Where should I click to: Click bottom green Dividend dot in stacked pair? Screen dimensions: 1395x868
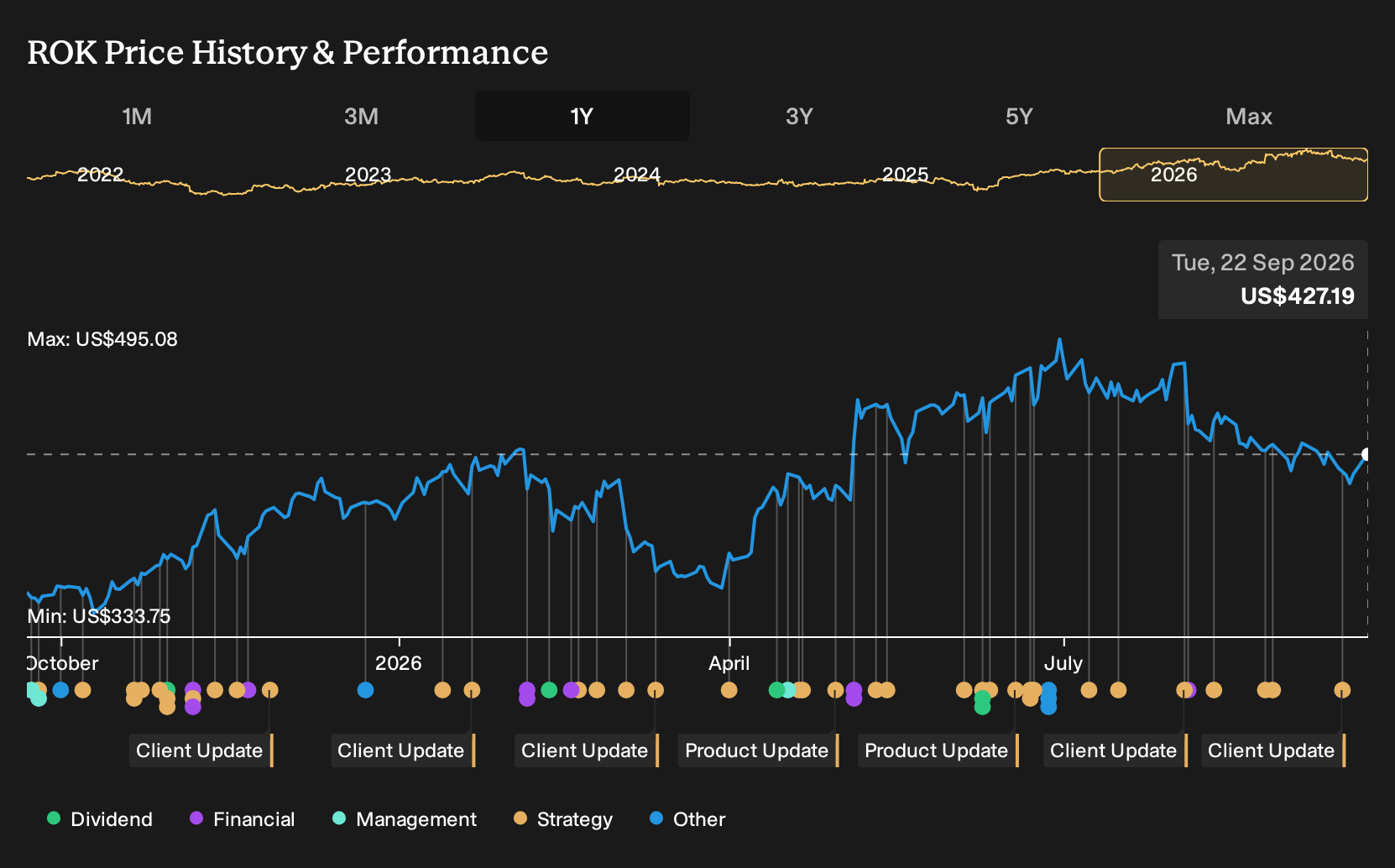982,707
